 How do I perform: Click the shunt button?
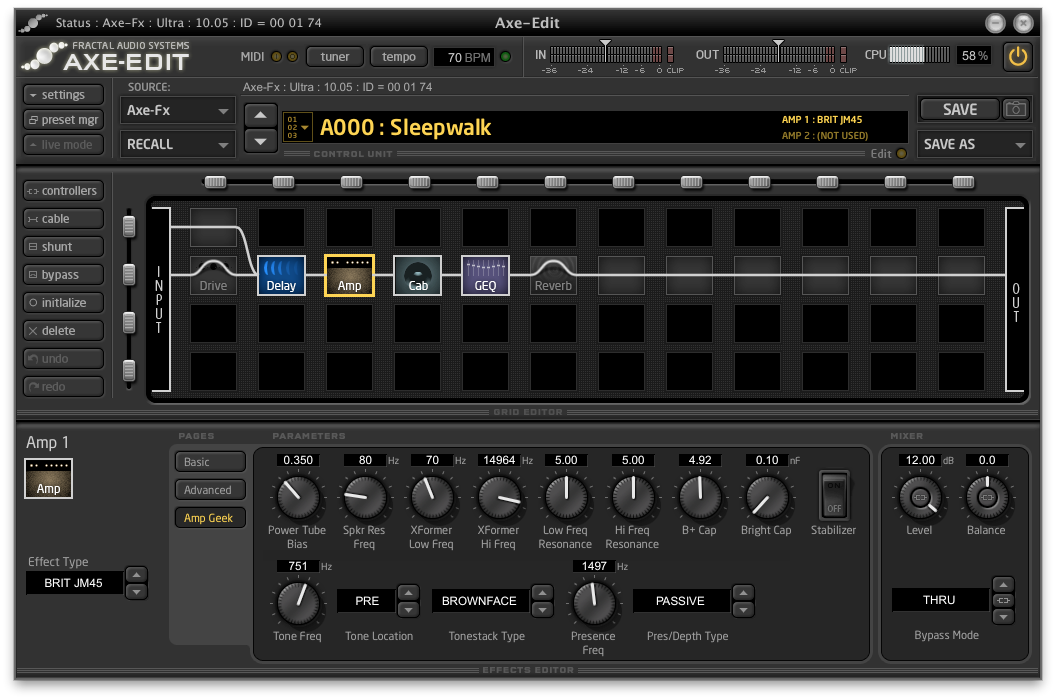(63, 247)
